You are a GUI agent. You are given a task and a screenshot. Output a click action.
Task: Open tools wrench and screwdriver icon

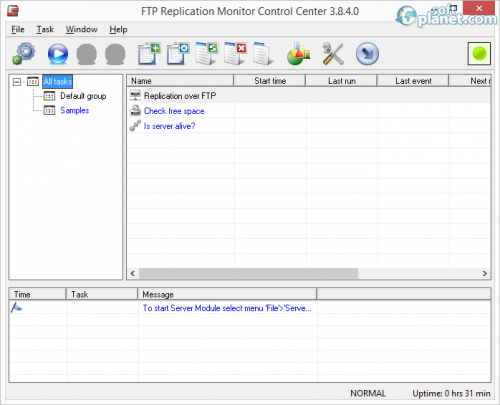pos(333,54)
